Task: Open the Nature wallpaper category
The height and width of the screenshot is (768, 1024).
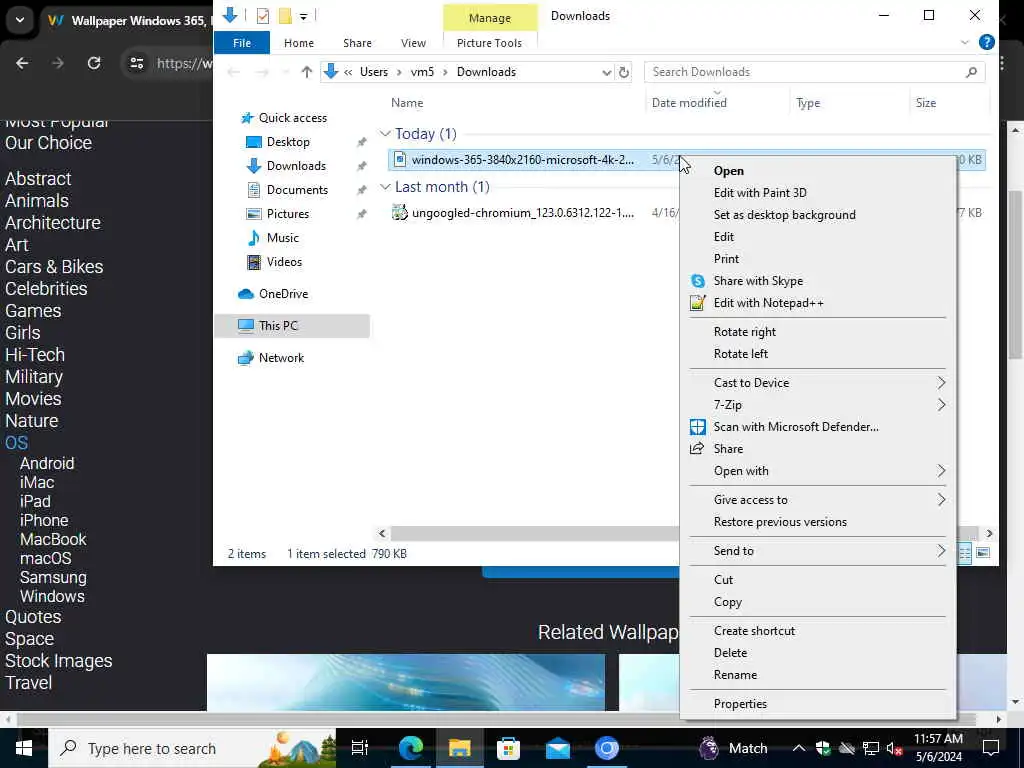Action: [31, 421]
